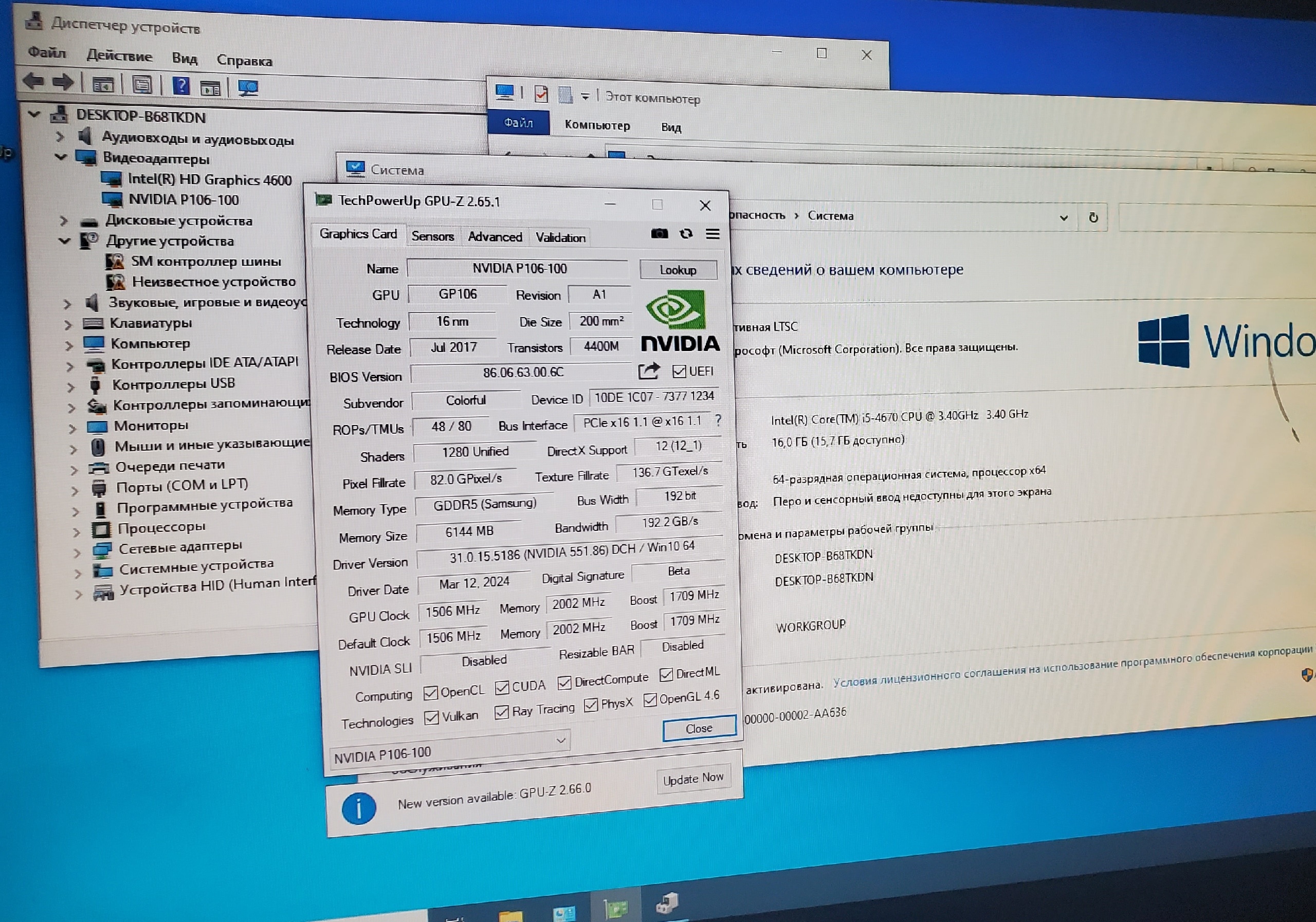The image size is (1316, 922).
Task: Click the Система breadcrumb in address bar
Action: point(831,216)
